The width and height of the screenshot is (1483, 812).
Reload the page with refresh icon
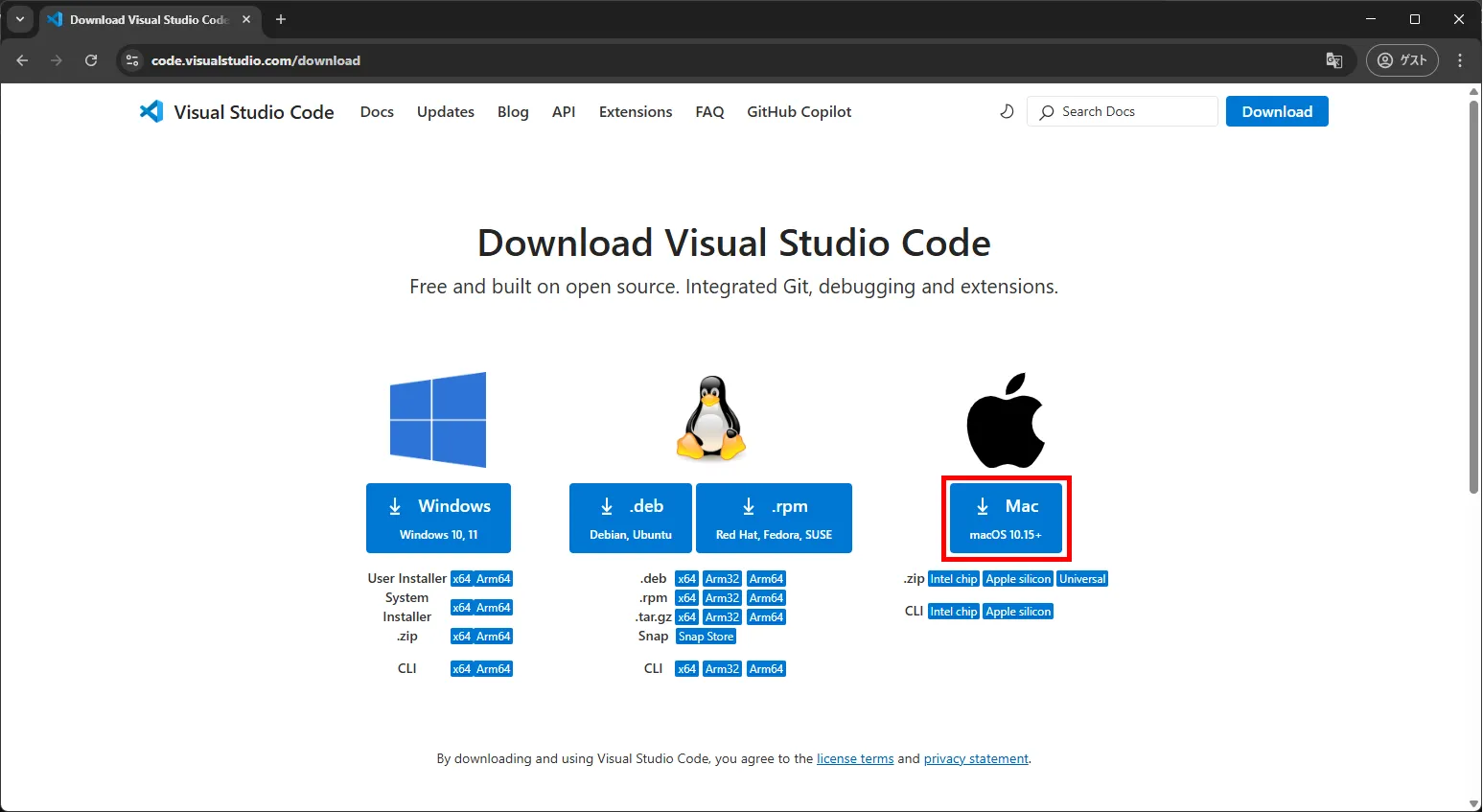tap(91, 60)
